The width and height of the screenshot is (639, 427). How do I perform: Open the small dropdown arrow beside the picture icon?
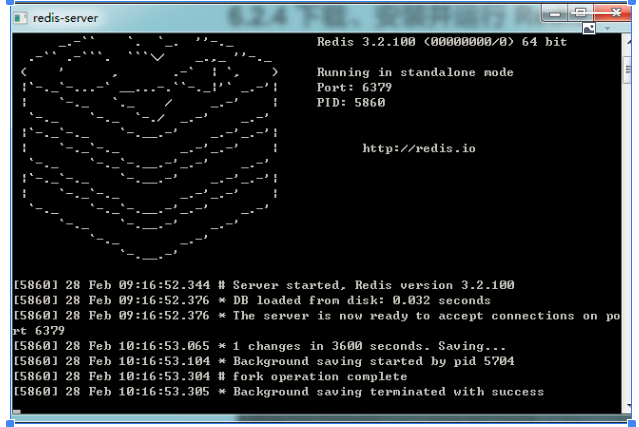(x=608, y=28)
